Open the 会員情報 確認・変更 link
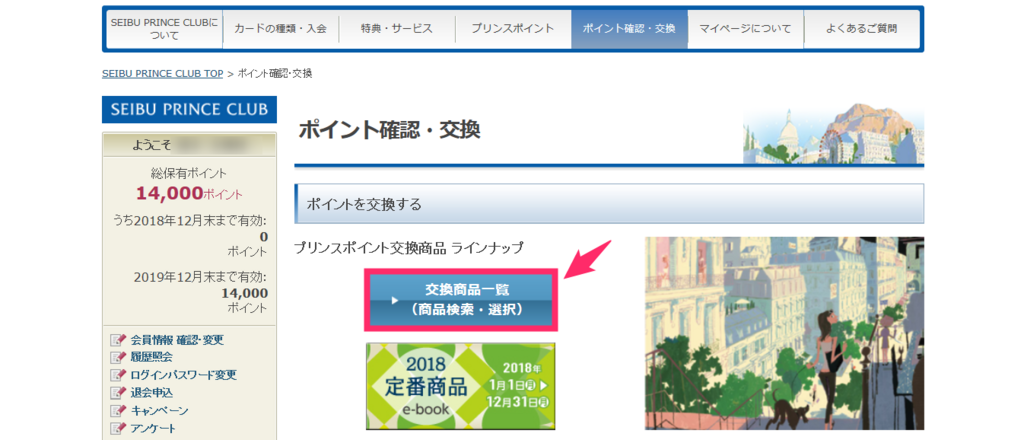 tap(177, 340)
